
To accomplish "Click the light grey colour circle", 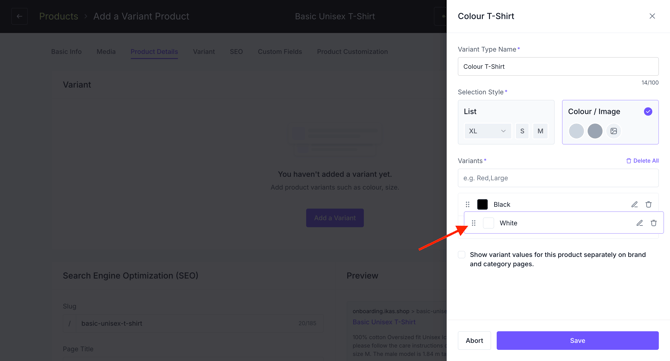I will tap(576, 131).
